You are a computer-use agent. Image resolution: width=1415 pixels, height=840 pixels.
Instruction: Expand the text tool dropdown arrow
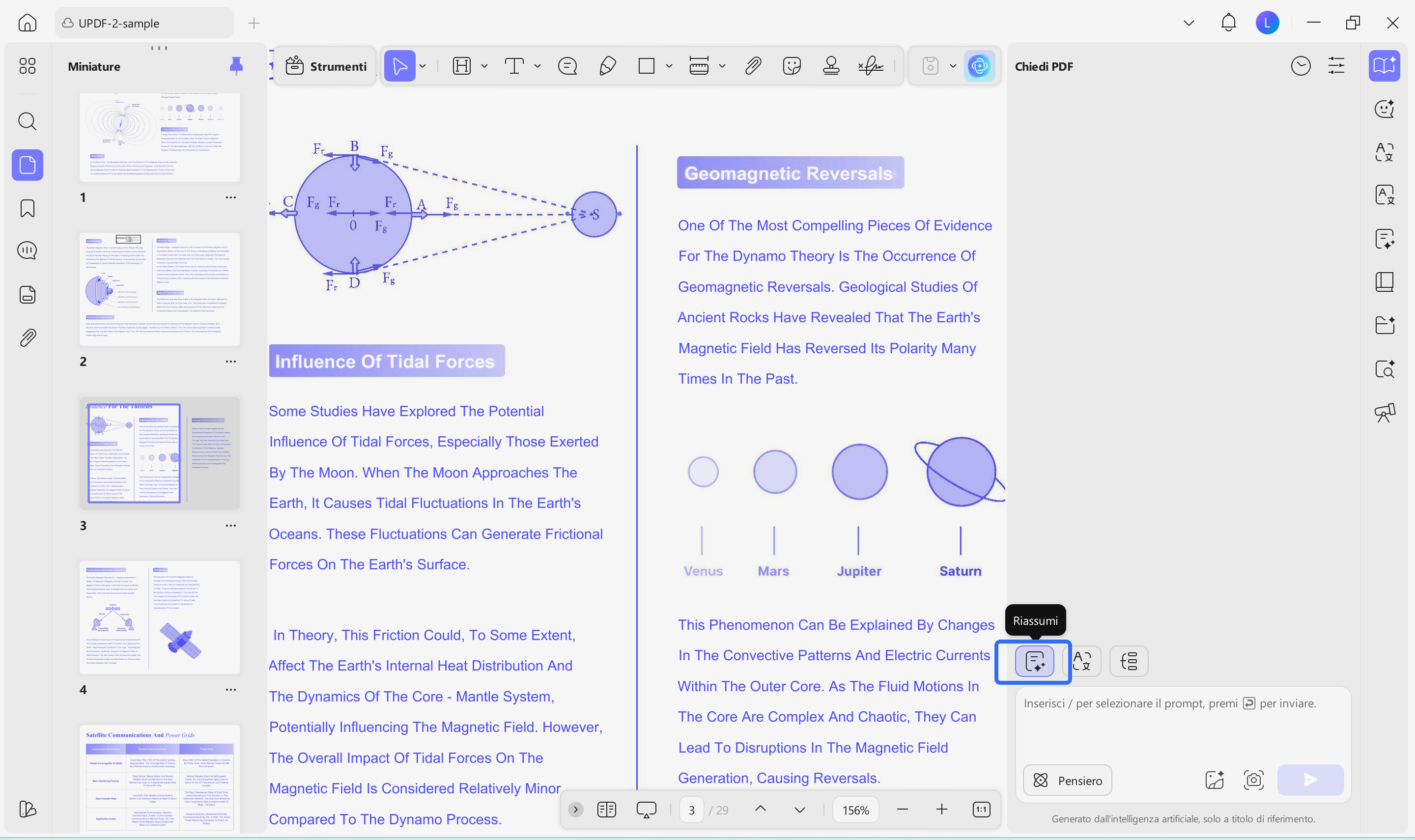point(537,66)
